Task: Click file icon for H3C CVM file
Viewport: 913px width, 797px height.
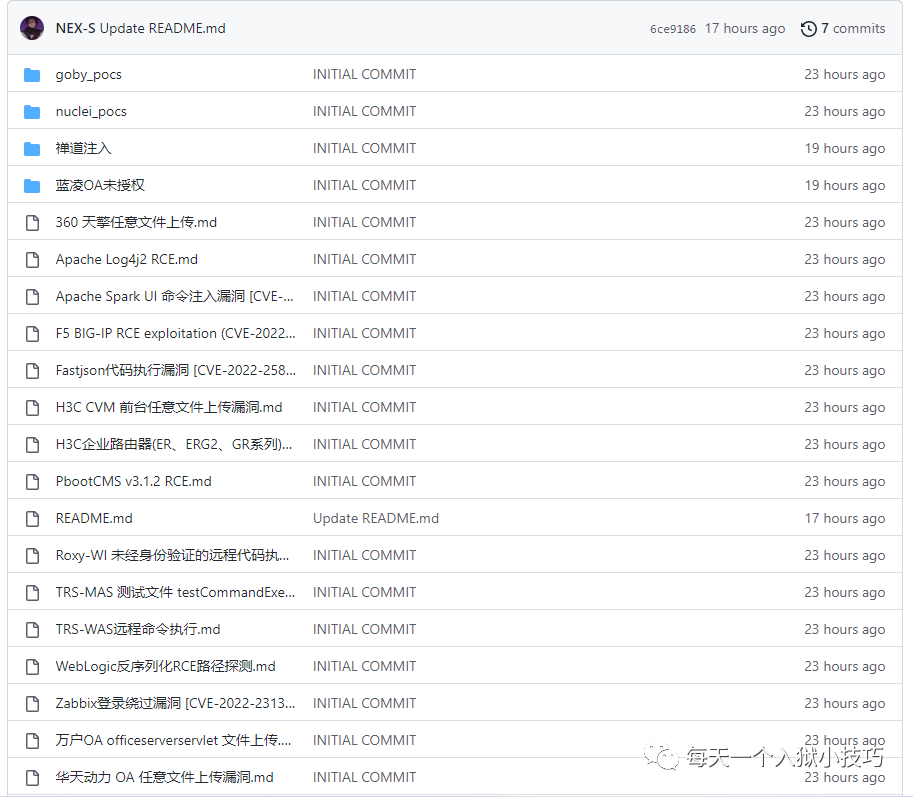Action: pyautogui.click(x=33, y=408)
